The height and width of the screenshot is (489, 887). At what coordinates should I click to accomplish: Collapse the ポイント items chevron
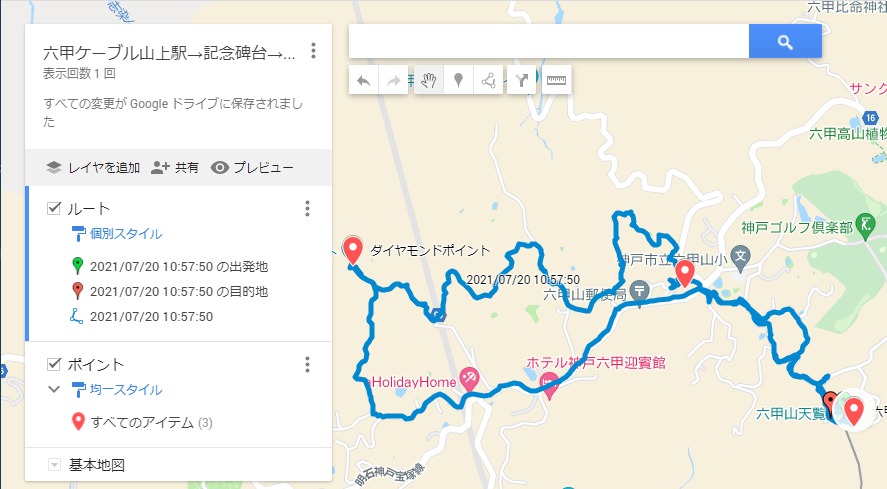pos(54,389)
